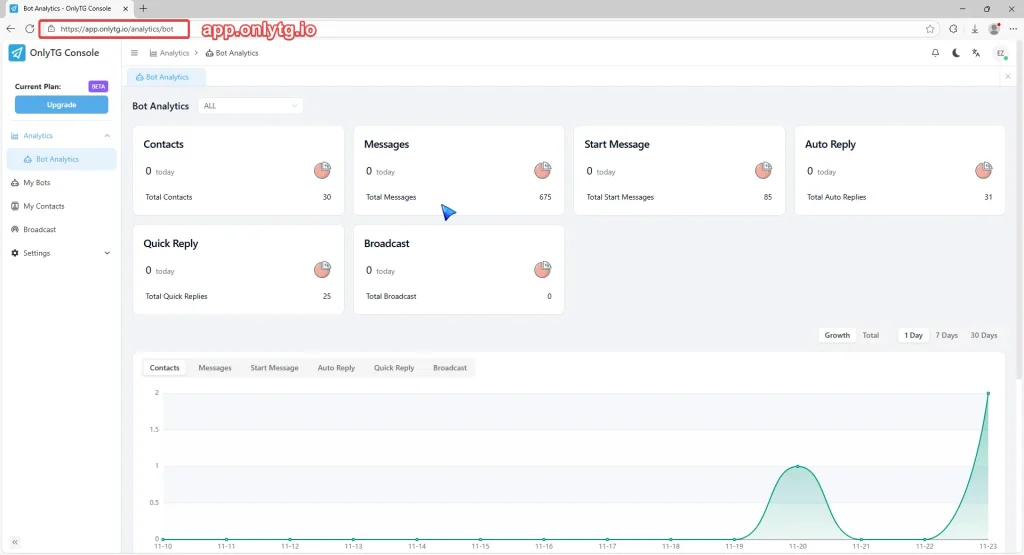The height and width of the screenshot is (555, 1024).
Task: Open My Bots in the sidebar
Action: [x=61, y=183]
